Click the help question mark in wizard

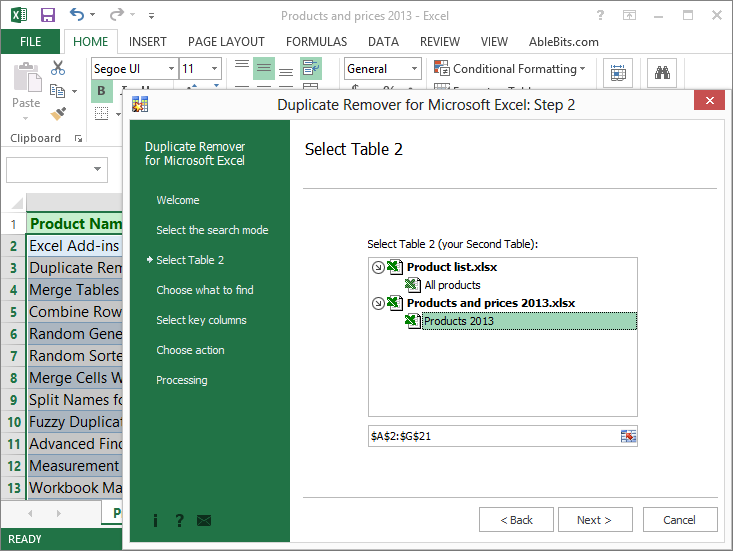179,520
